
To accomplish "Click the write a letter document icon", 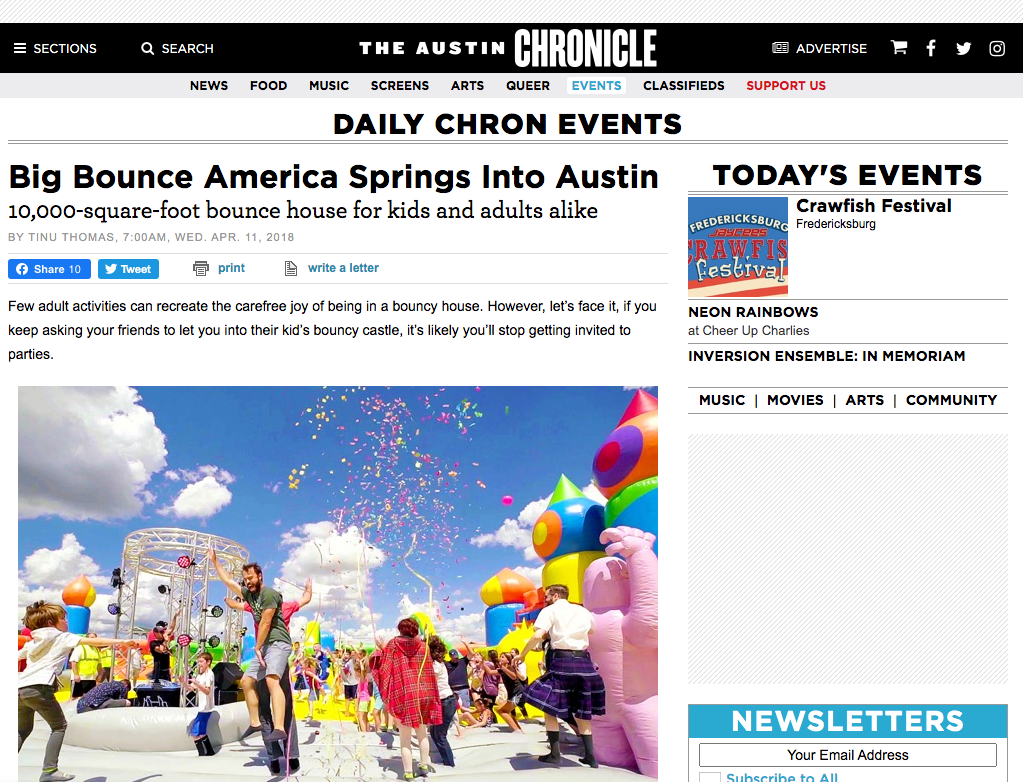I will pos(291,268).
